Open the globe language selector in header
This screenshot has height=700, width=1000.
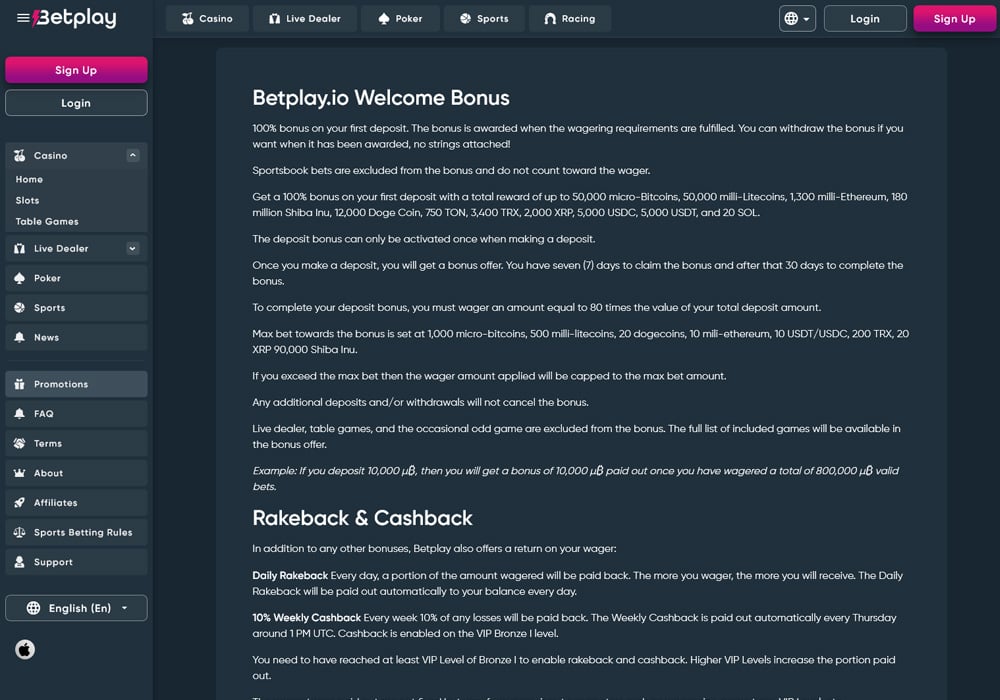tap(797, 19)
